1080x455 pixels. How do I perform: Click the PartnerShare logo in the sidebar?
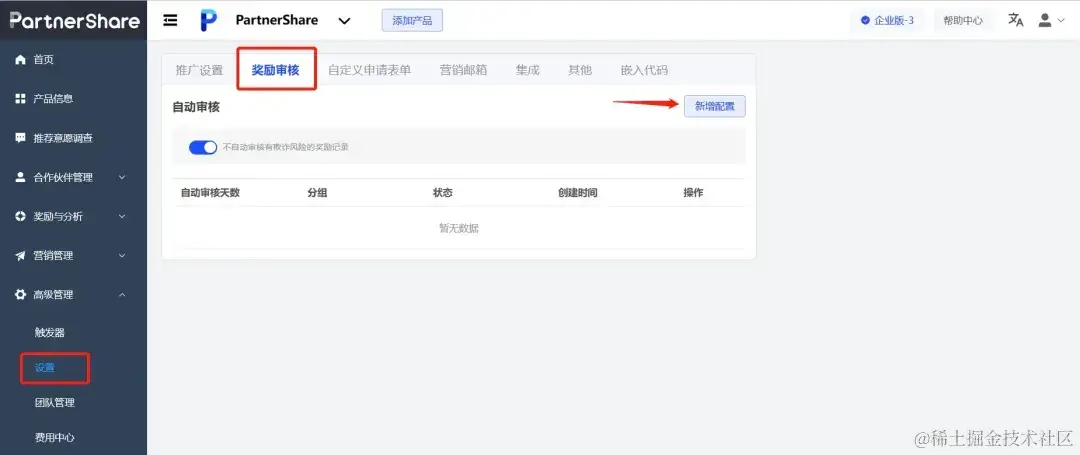(74, 21)
